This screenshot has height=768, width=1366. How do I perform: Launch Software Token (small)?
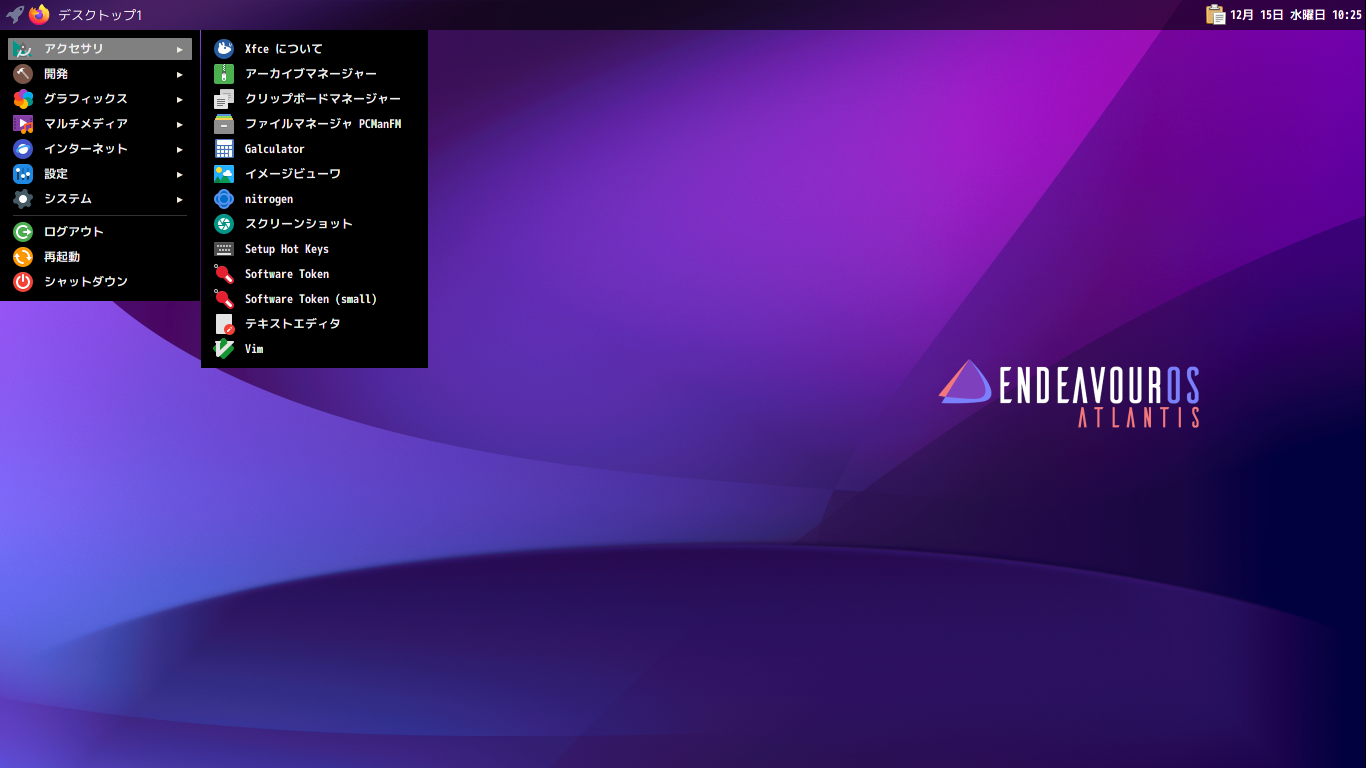point(314,299)
